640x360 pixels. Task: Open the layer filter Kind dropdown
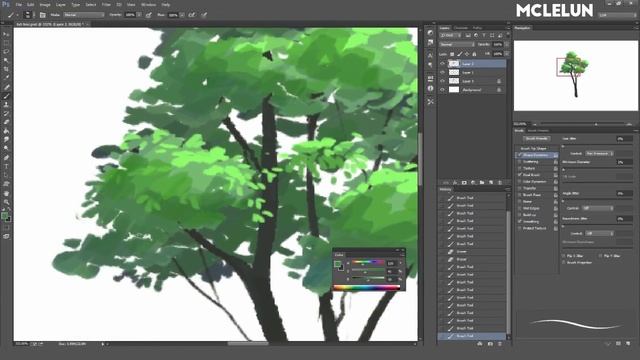coord(451,36)
